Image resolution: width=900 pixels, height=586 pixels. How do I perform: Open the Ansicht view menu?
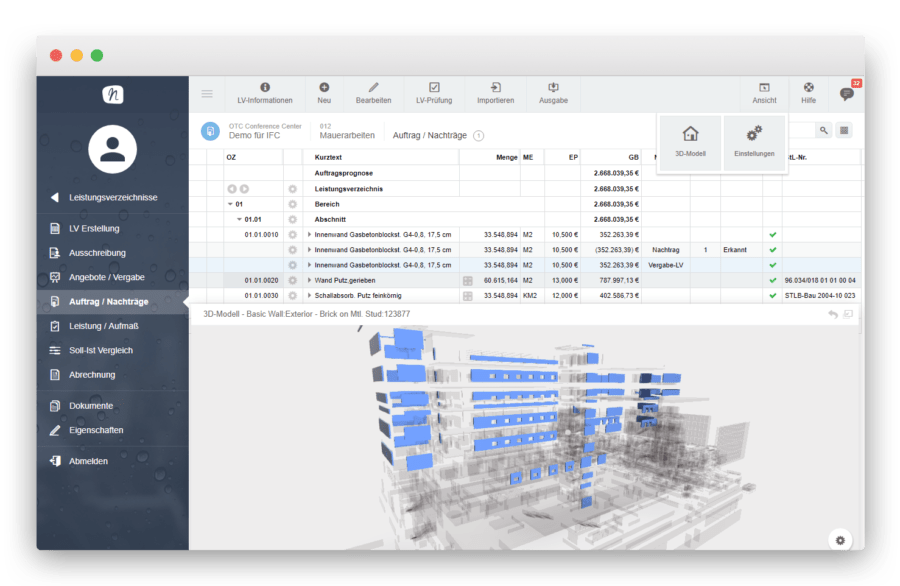(764, 94)
